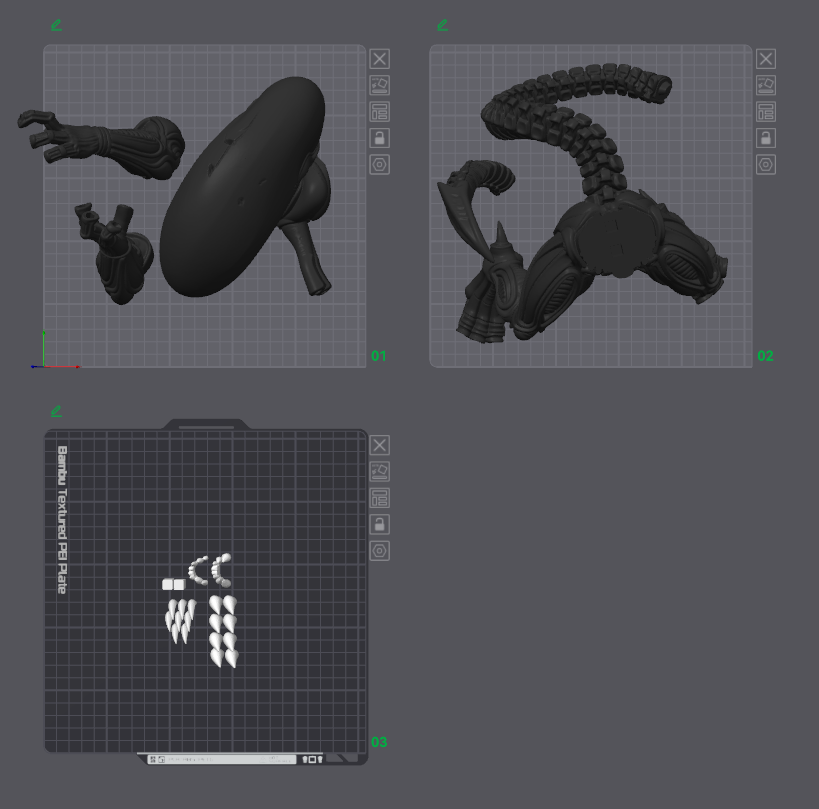Arrange objects on plate 01
Screen dimensions: 819x809
coord(379,112)
